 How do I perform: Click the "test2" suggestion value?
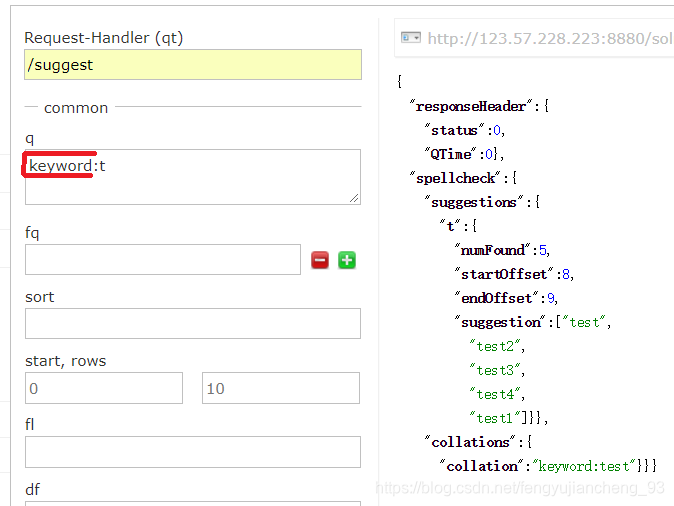coord(495,346)
